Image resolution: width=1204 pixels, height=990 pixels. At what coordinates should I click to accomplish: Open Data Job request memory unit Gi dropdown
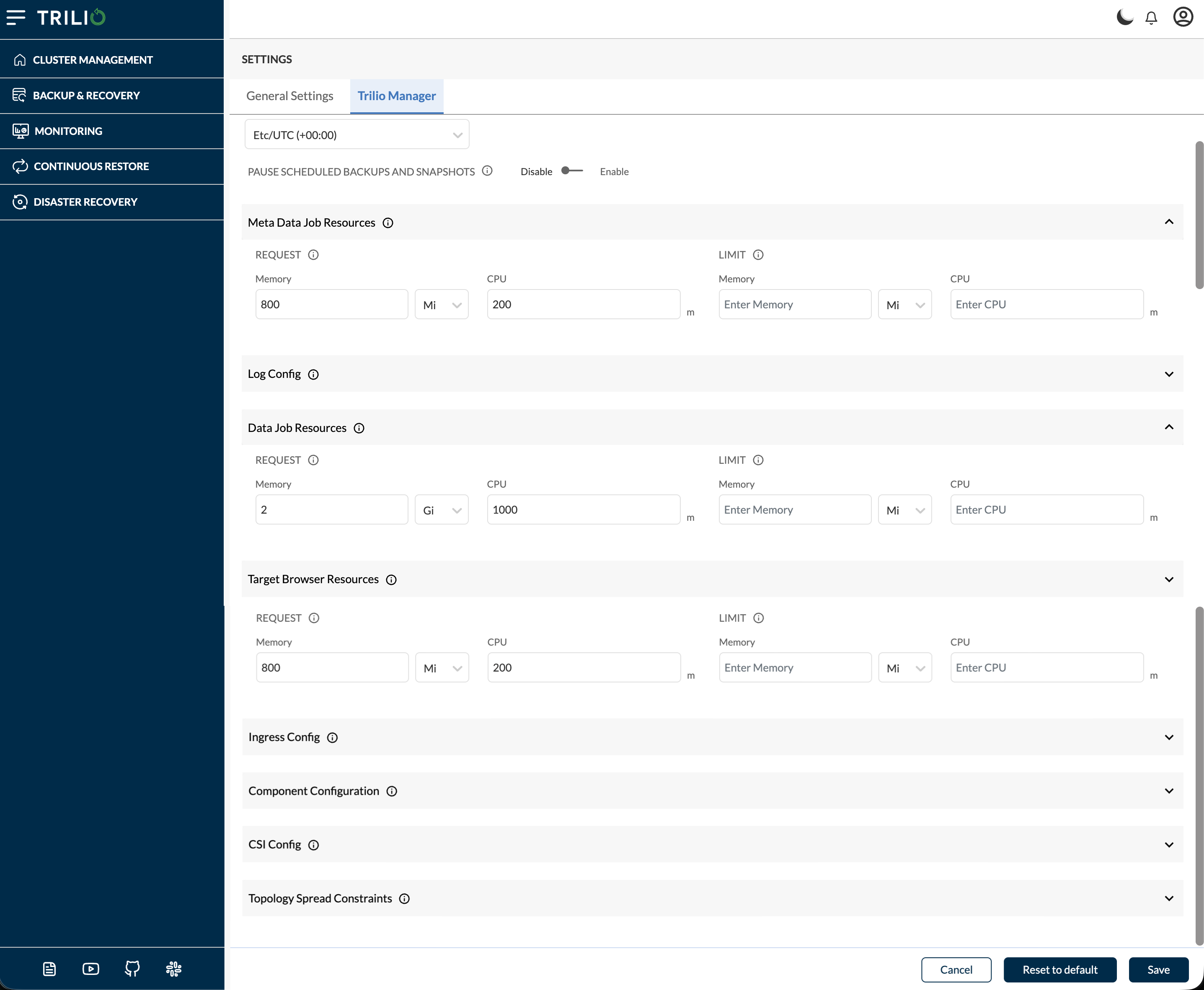click(441, 510)
